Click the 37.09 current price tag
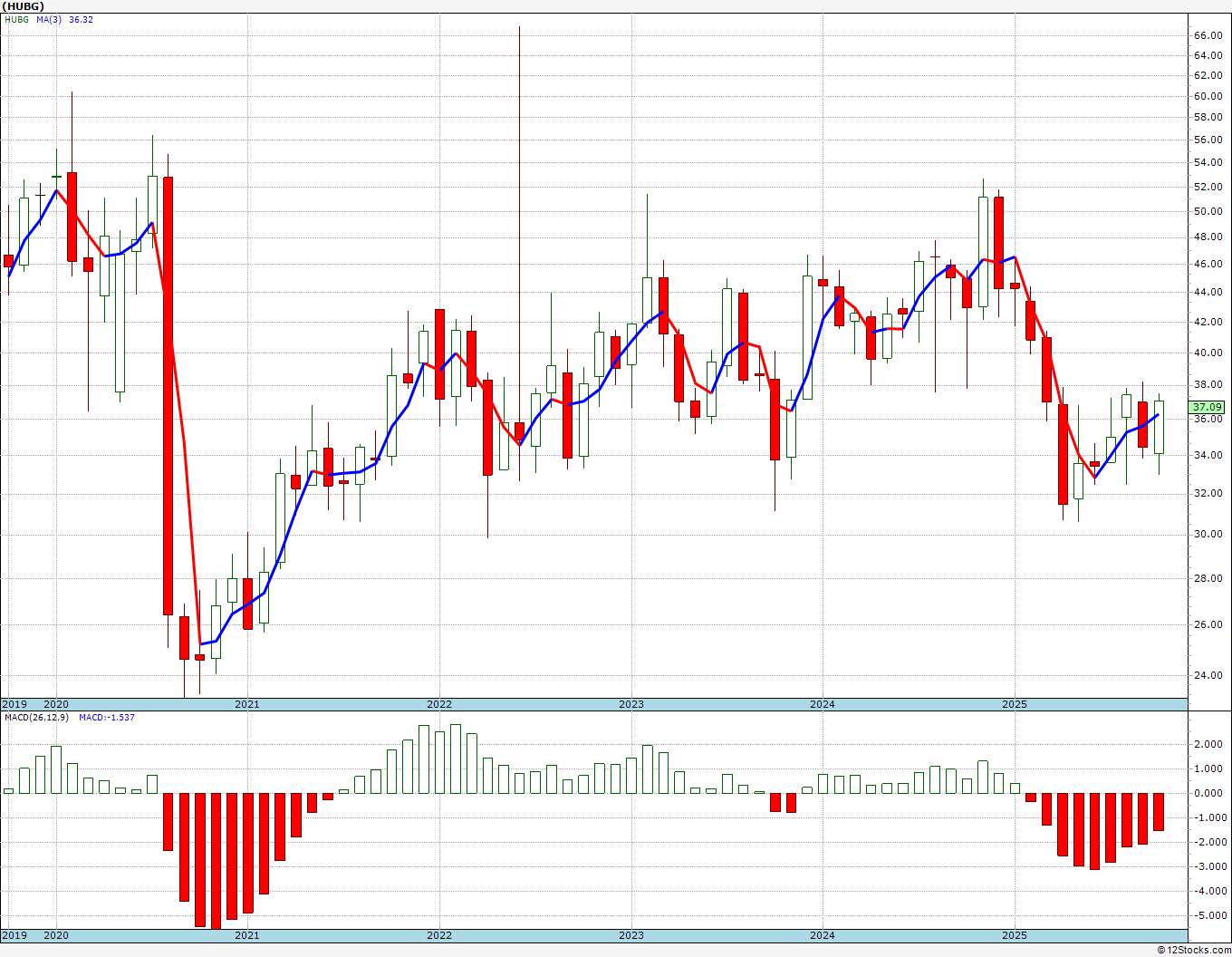The width and height of the screenshot is (1232, 957). (x=1208, y=407)
